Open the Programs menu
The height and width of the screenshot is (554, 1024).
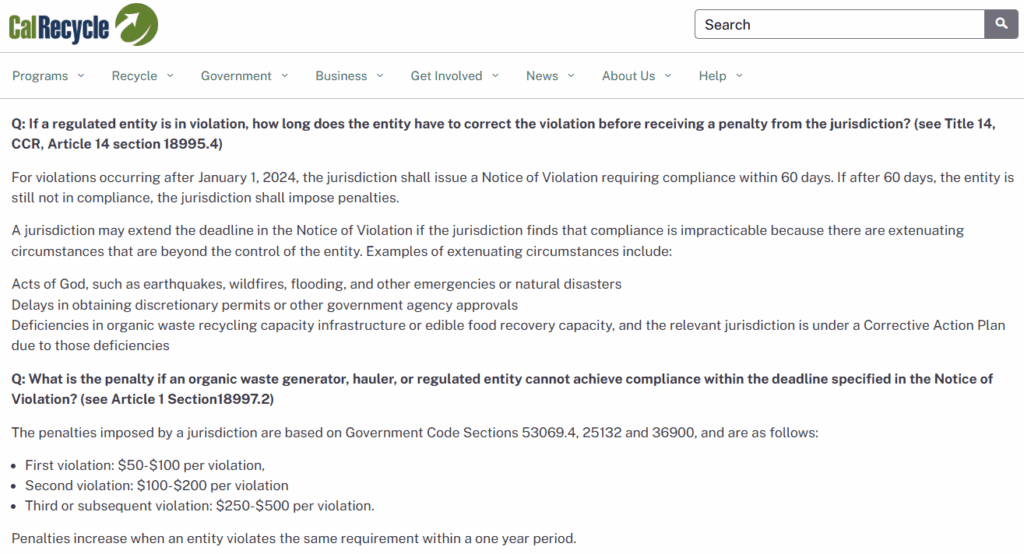point(40,76)
